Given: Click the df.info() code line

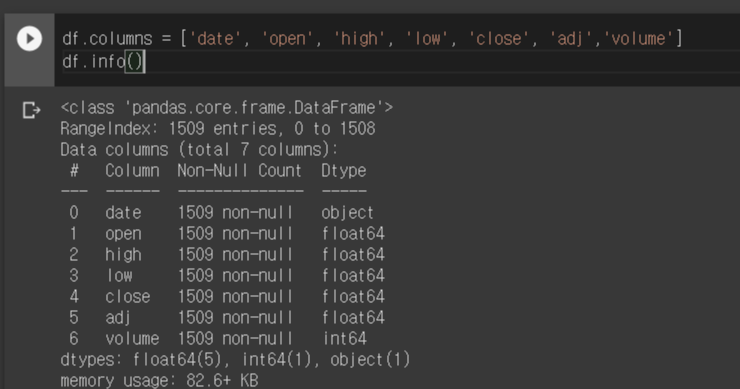Looking at the screenshot, I should pyautogui.click(x=103, y=61).
